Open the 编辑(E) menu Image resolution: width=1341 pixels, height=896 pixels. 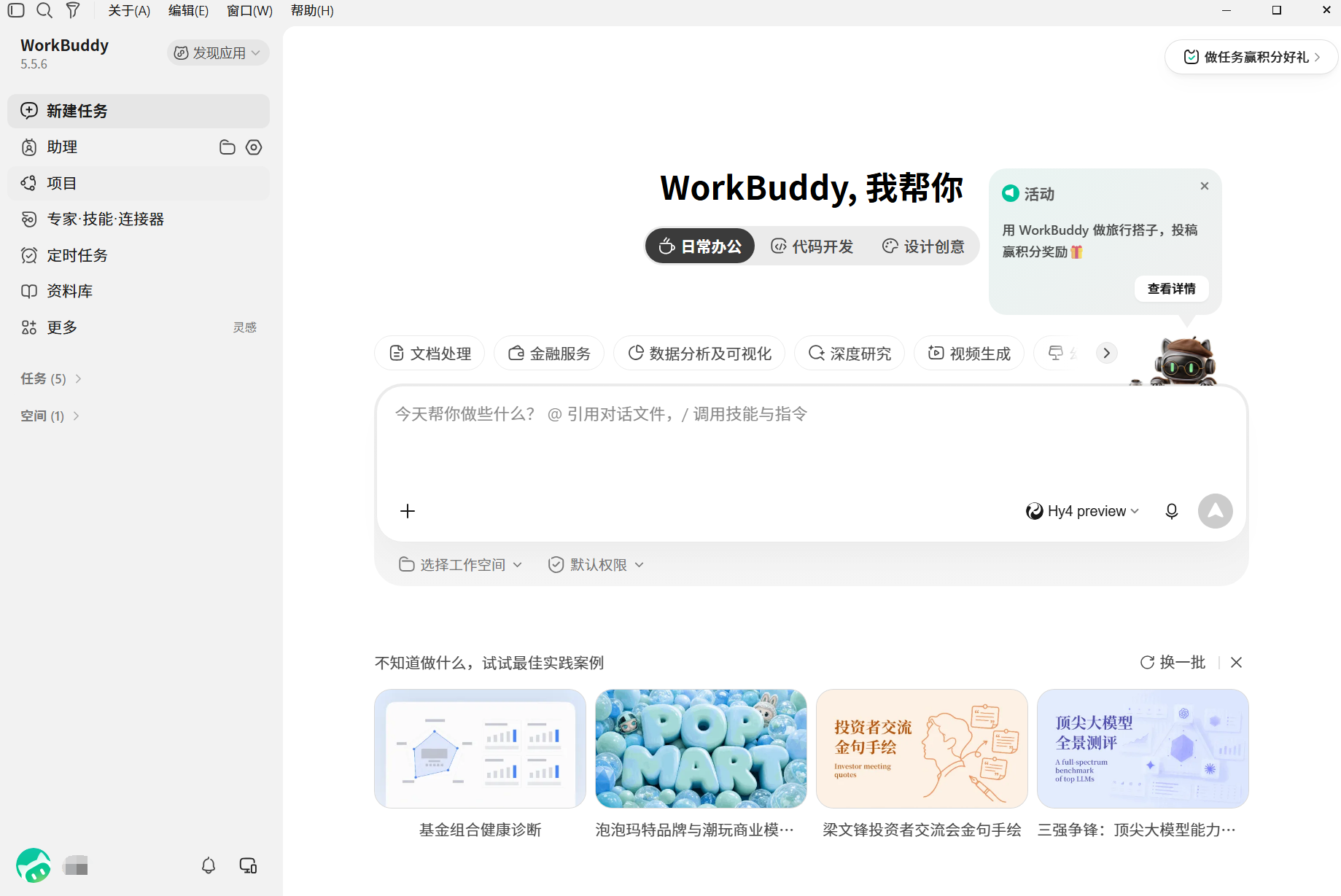pyautogui.click(x=188, y=10)
